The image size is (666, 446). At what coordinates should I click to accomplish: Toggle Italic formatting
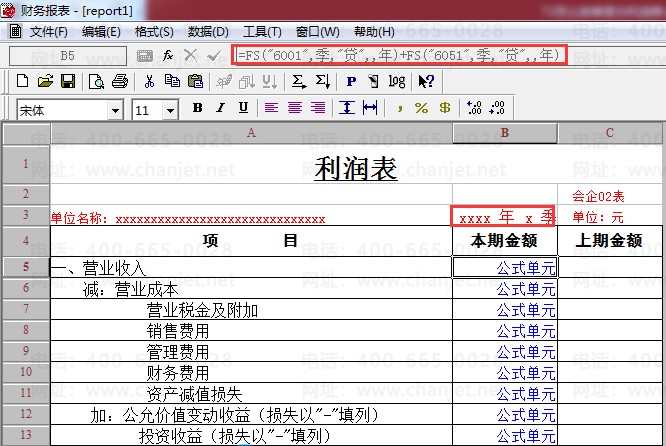tap(218, 108)
